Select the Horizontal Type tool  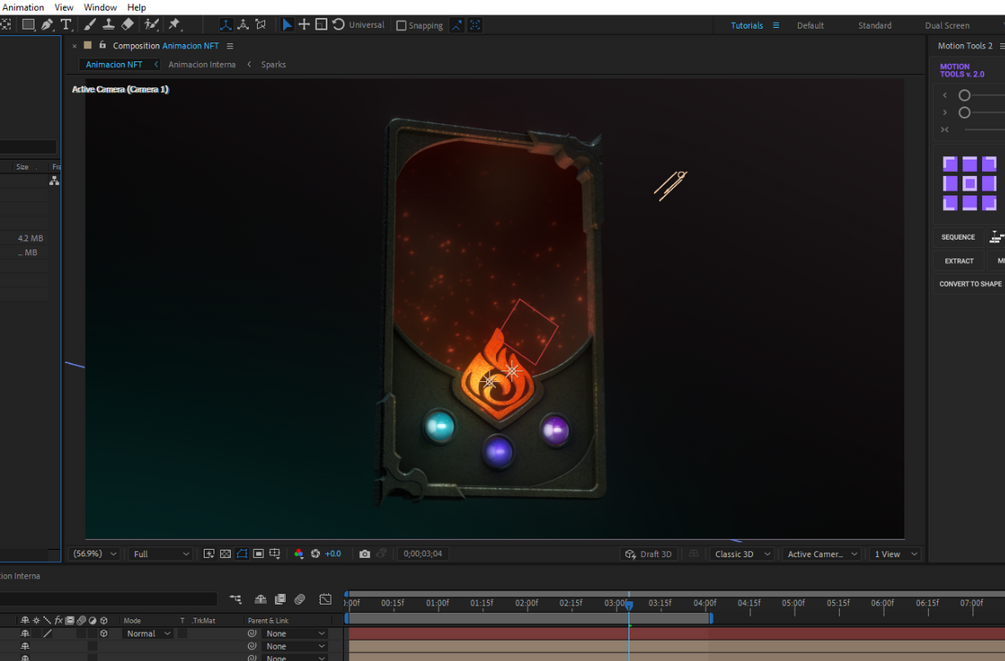66,25
